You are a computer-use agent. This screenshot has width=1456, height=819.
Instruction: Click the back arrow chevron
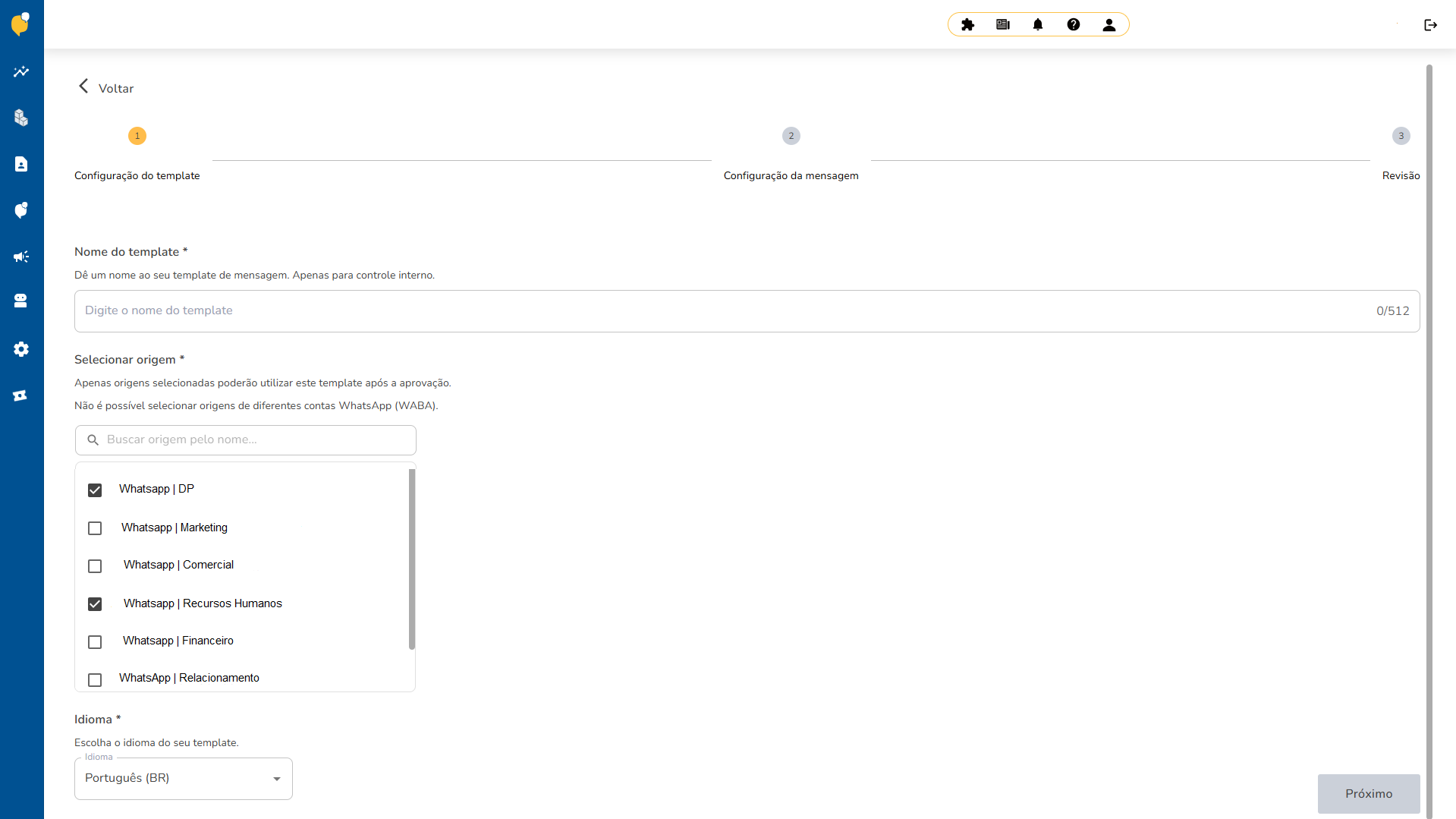[x=83, y=87]
